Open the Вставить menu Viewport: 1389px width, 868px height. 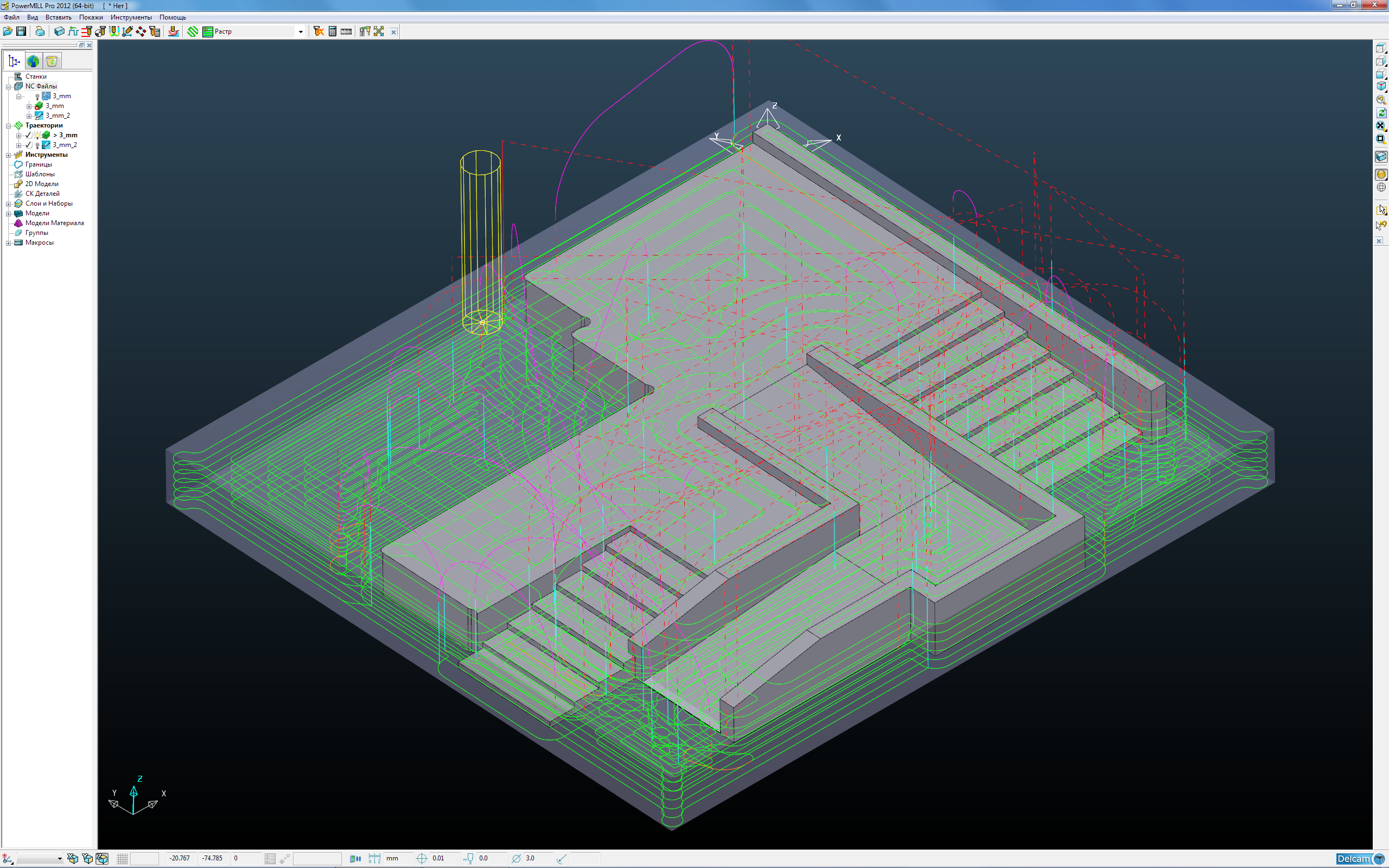click(x=58, y=17)
